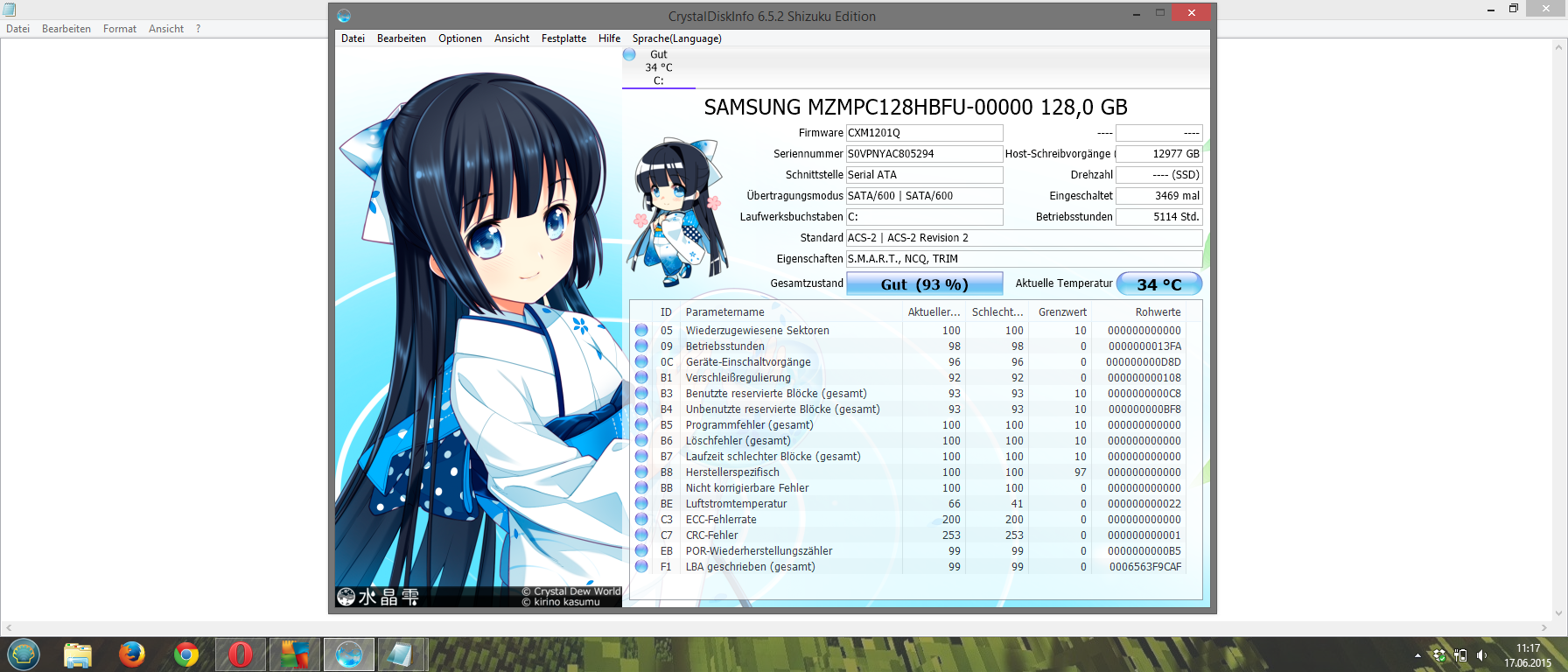This screenshot has width=1568, height=672.
Task: Open Format menu in Notepad window
Action: [120, 29]
